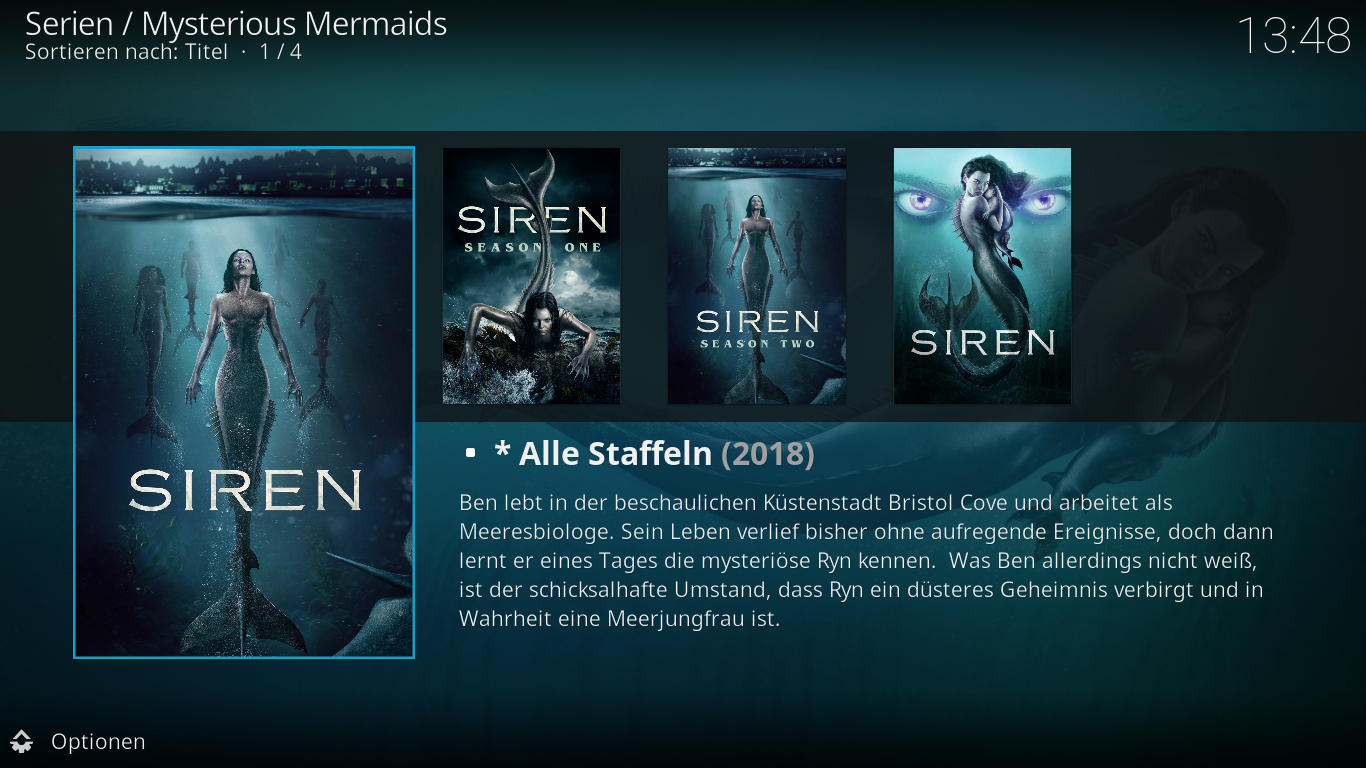The image size is (1366, 768).
Task: Open the Siren Season One poster
Action: click(x=531, y=276)
